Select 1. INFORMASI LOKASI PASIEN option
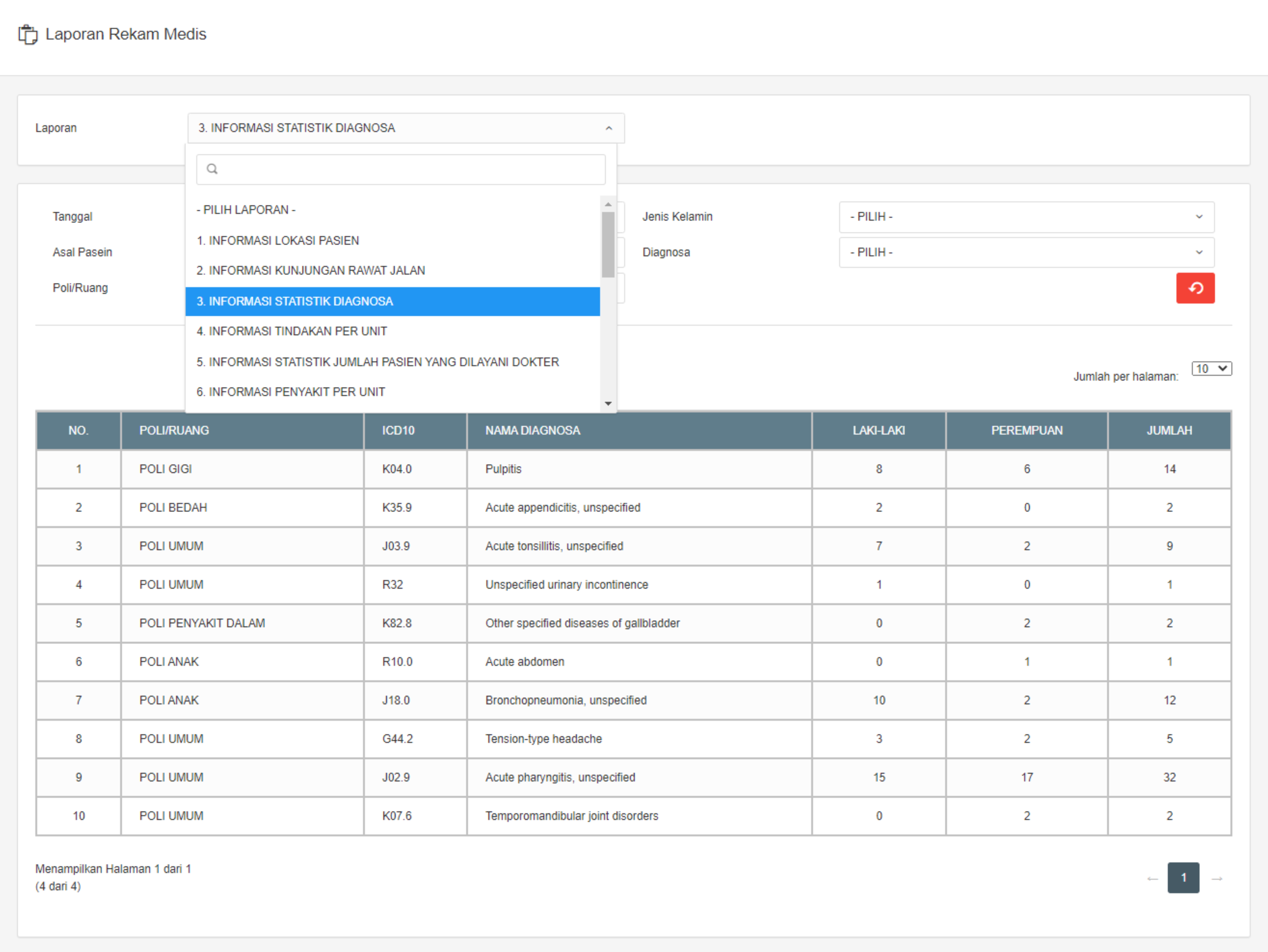This screenshot has height=952, width=1268. [x=278, y=241]
